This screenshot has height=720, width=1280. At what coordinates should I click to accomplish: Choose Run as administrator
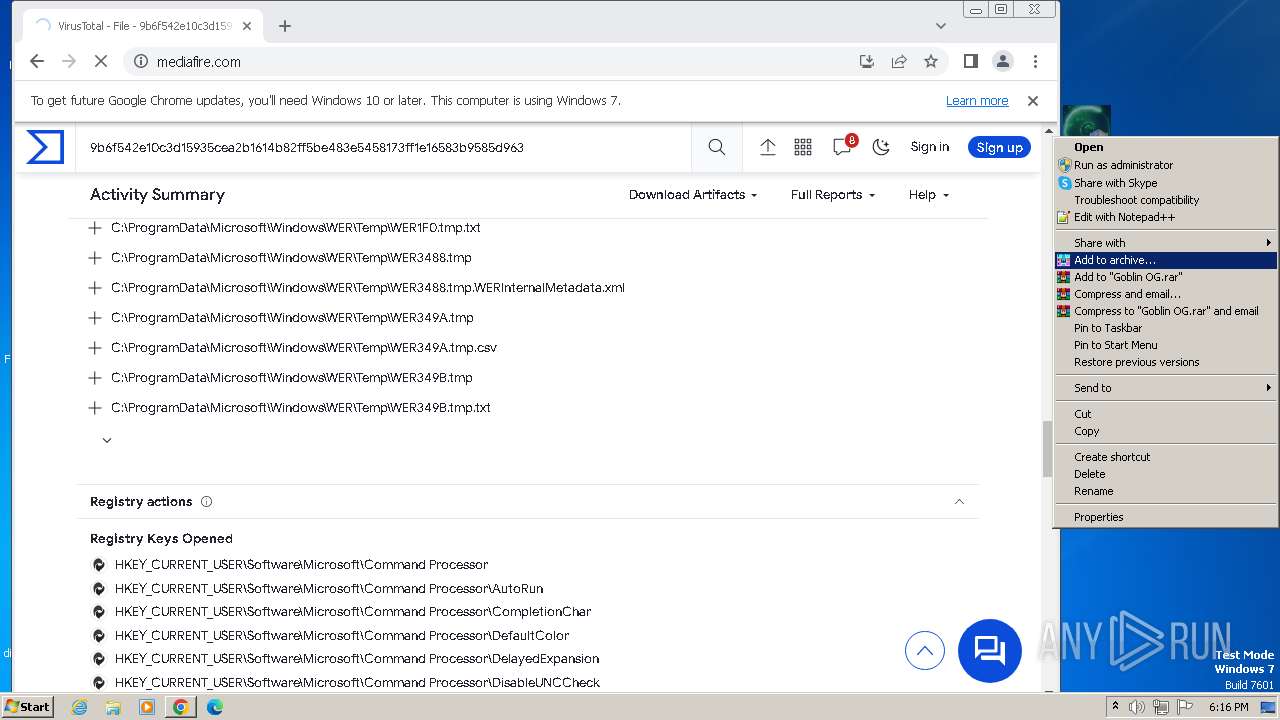point(1166,165)
